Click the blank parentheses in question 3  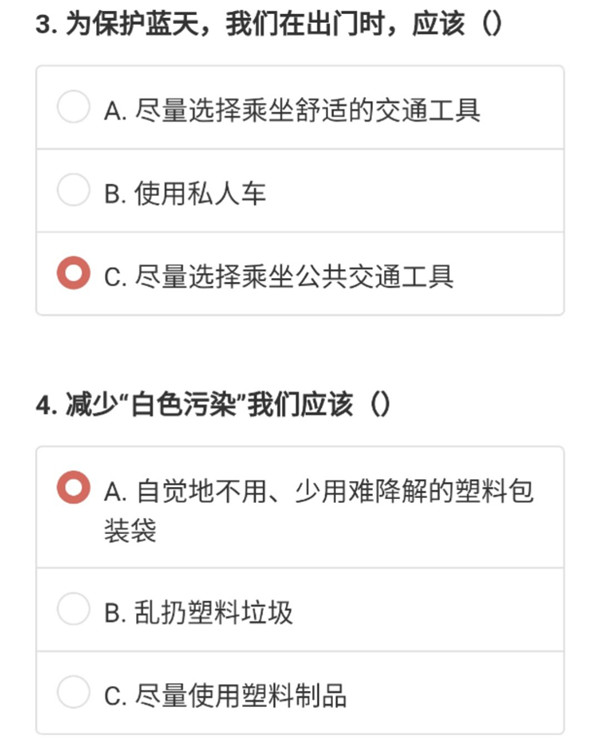pyautogui.click(x=491, y=24)
